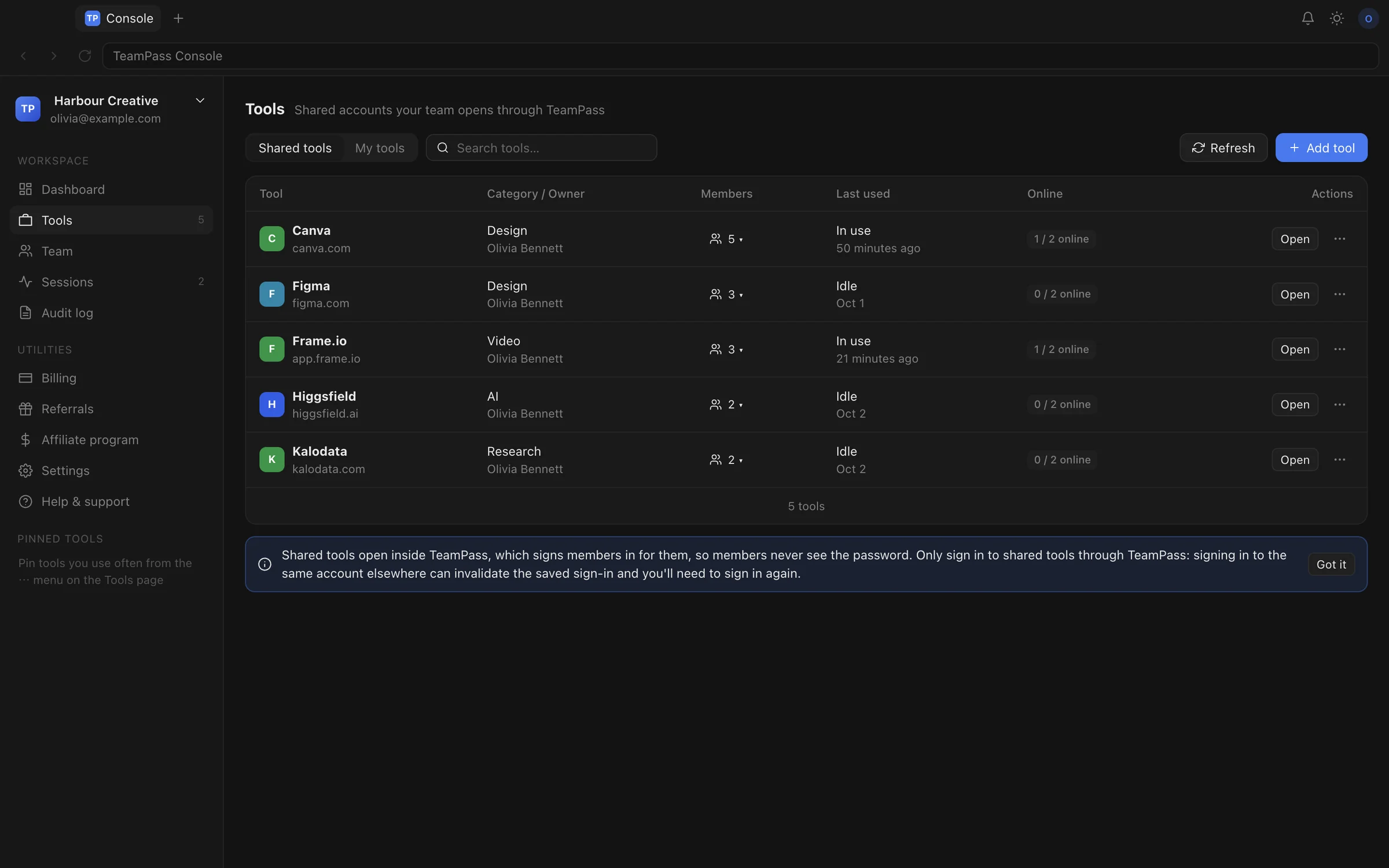
Task: Click Figma's 0 / 2 online badge
Action: click(x=1062, y=294)
